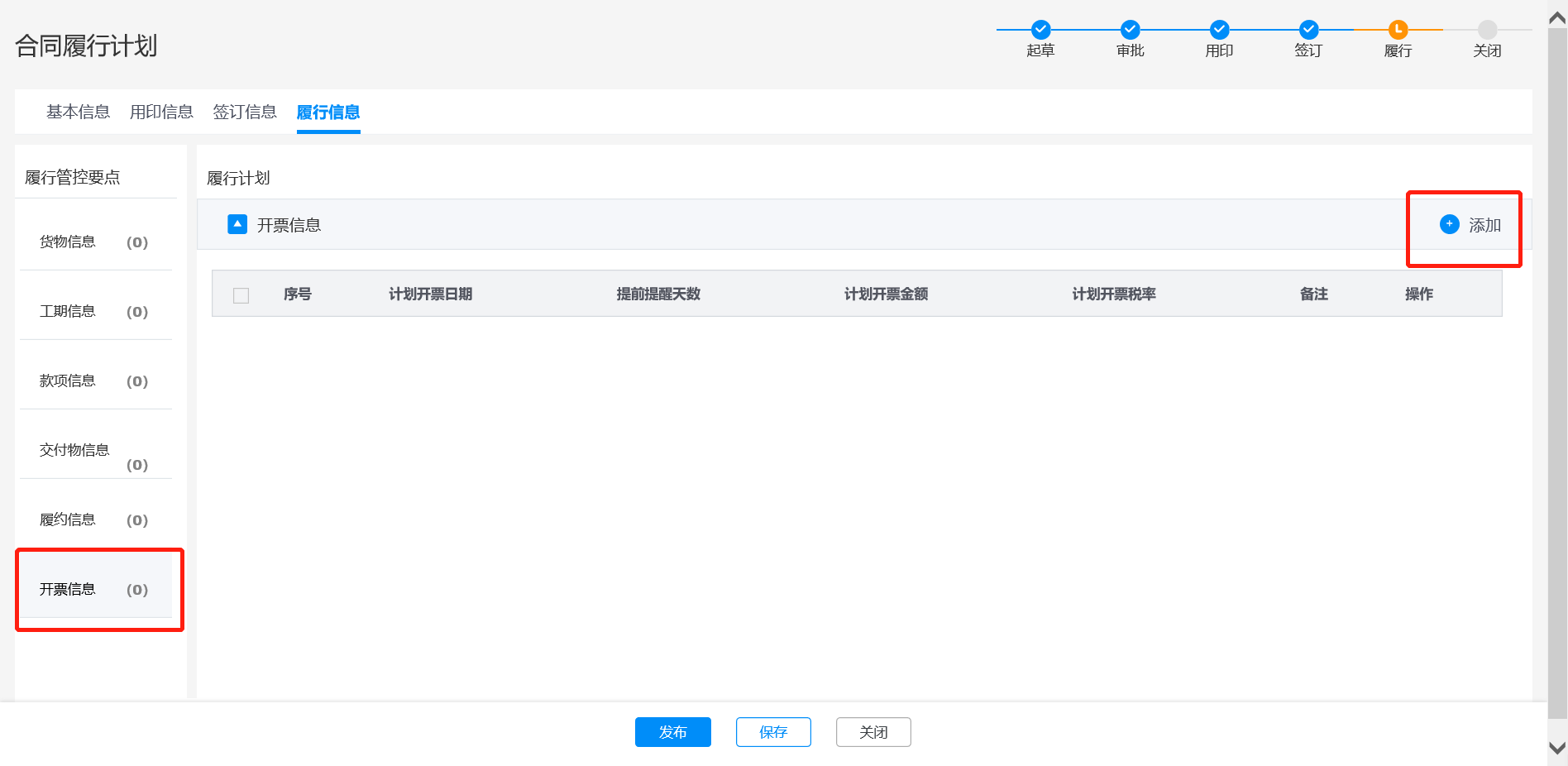Open 款项信息 in the sidebar list
This screenshot has height=766, width=1568.
tap(68, 381)
